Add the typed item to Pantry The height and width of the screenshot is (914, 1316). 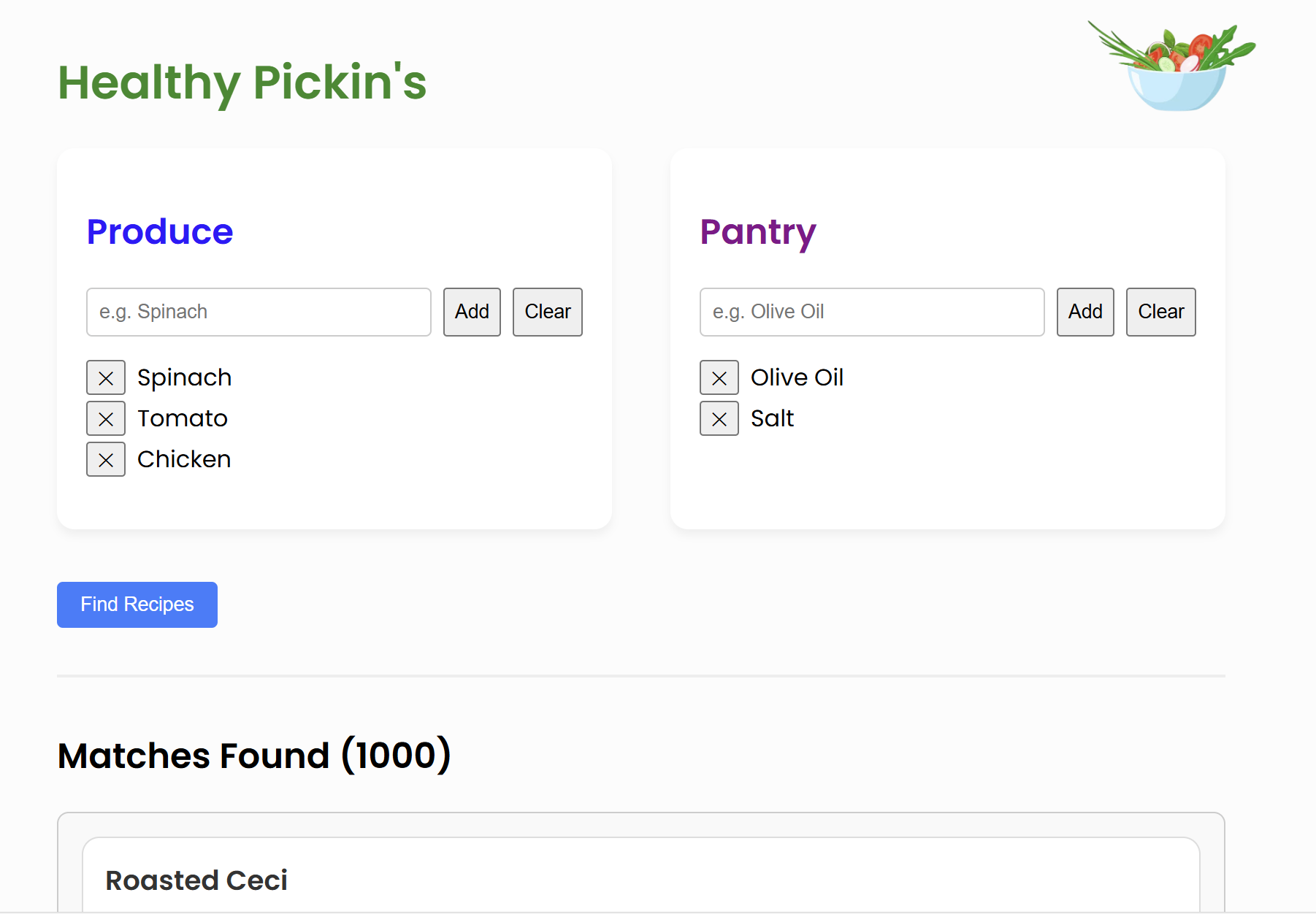(x=1085, y=312)
